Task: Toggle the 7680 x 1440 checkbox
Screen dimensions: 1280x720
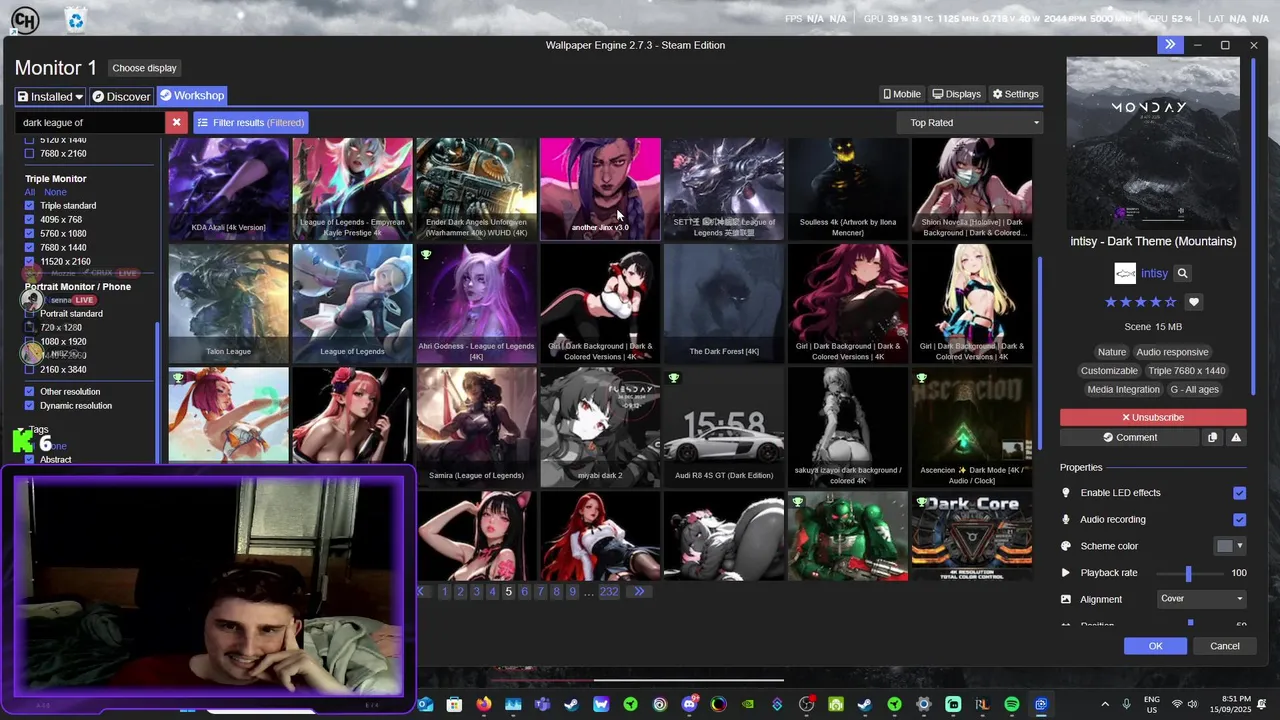Action: point(29,248)
